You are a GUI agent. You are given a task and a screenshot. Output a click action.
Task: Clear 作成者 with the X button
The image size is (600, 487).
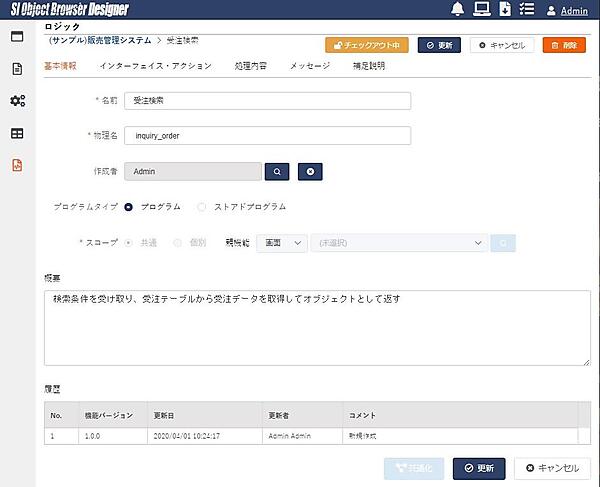point(310,172)
